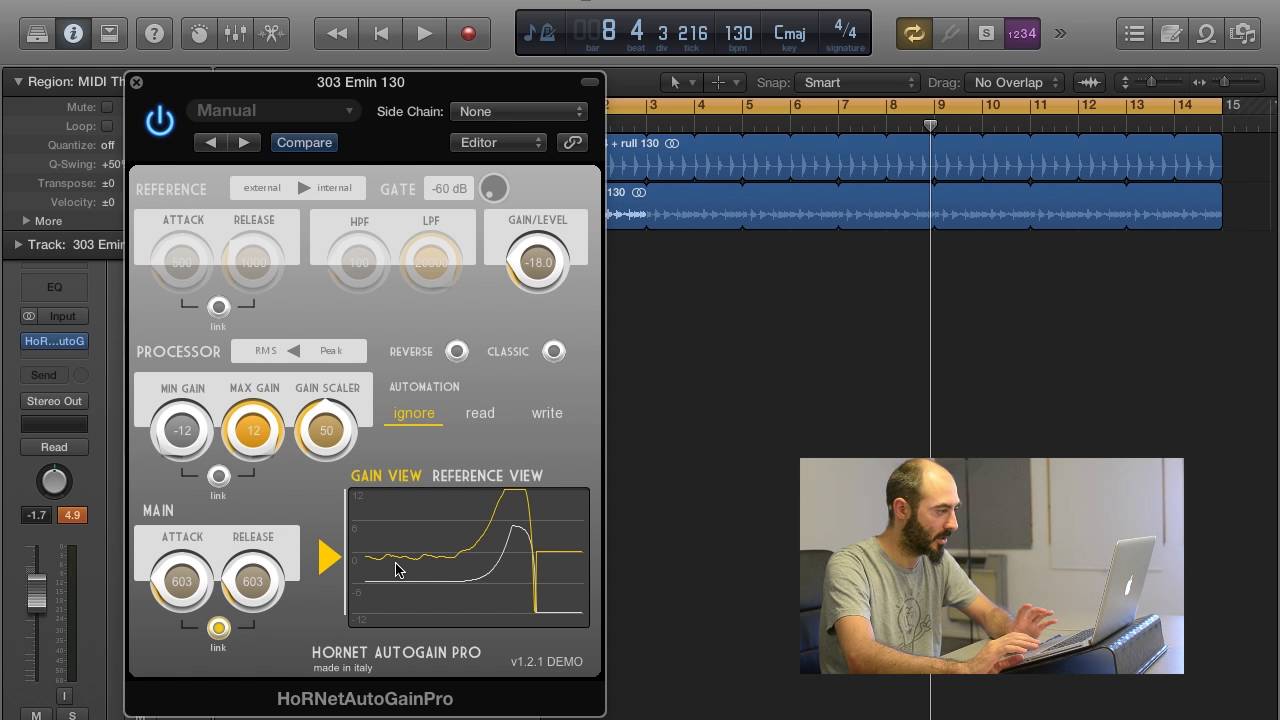Toggle min/max gain link button
This screenshot has width=1280, height=720.
pyautogui.click(x=218, y=476)
